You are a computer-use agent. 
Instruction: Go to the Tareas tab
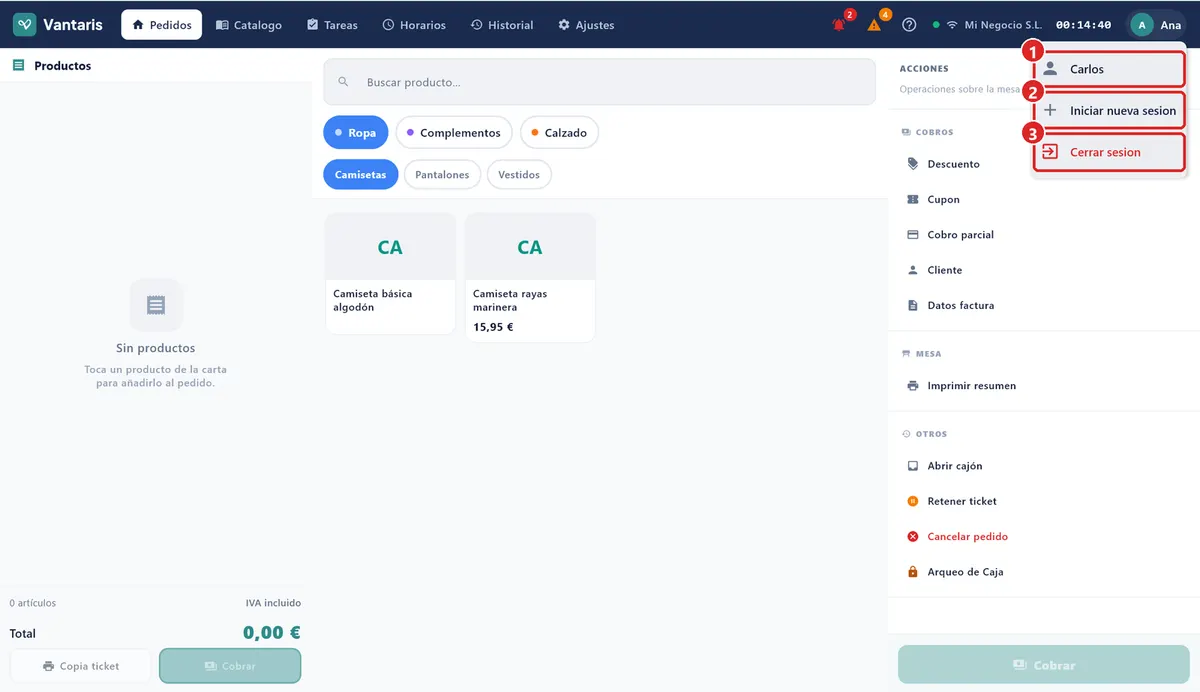click(x=332, y=25)
